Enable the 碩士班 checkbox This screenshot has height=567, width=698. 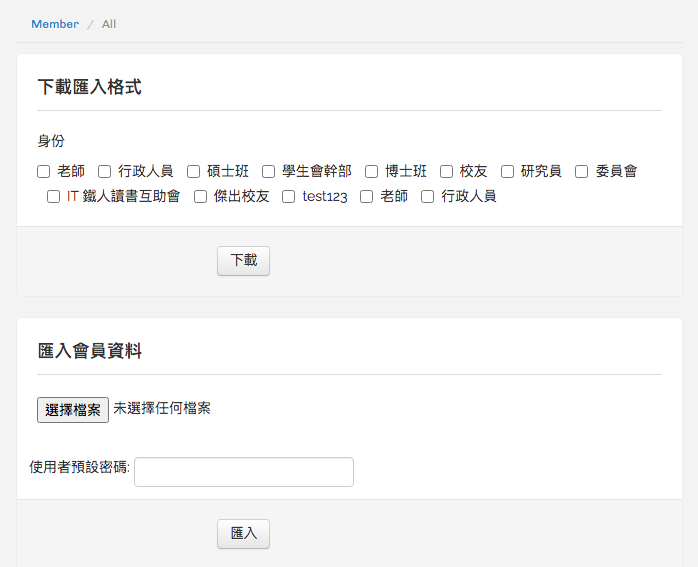pos(194,171)
